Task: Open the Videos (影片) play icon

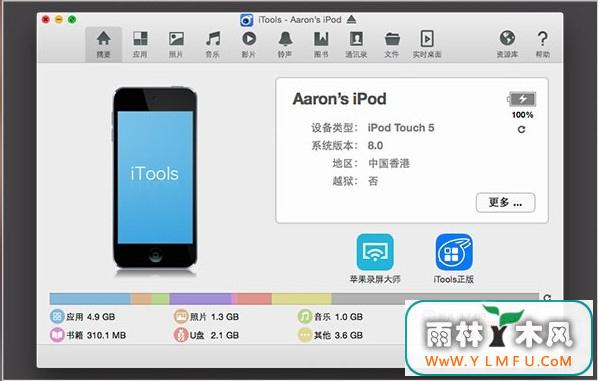Action: pyautogui.click(x=249, y=44)
